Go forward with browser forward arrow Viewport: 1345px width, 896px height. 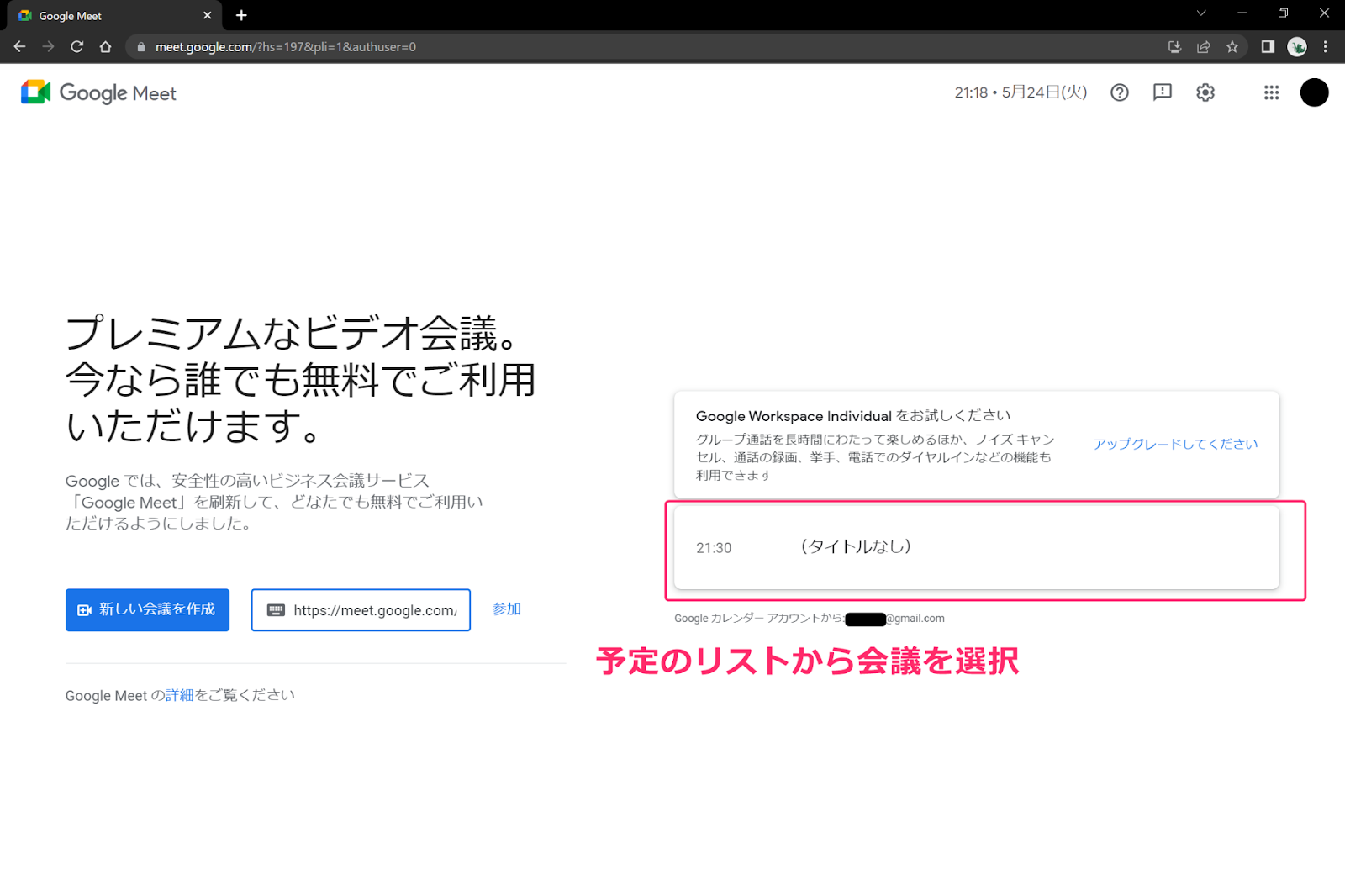48,47
